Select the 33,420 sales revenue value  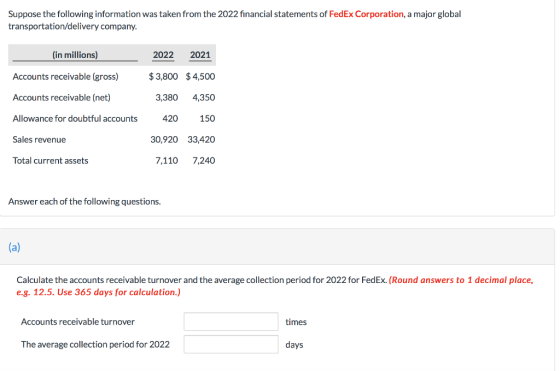pos(201,140)
